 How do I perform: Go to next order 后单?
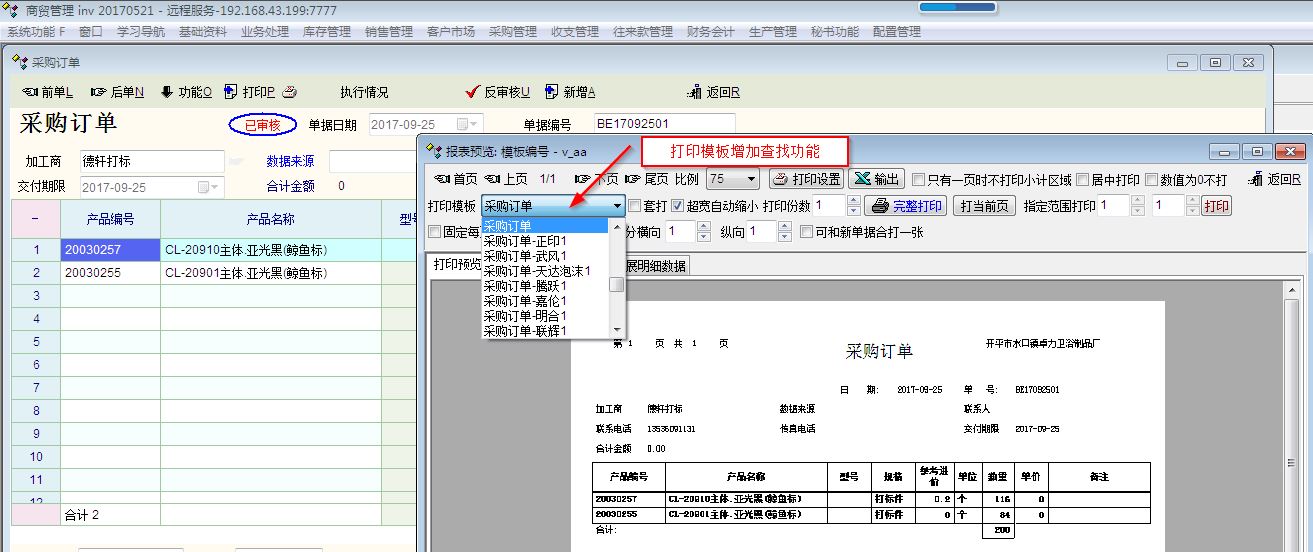(x=117, y=92)
